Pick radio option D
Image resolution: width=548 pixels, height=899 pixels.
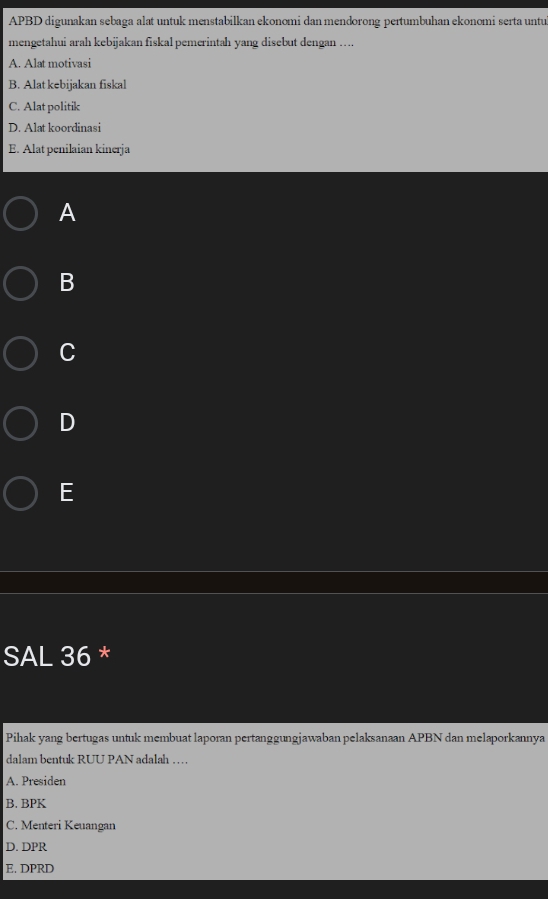(x=21, y=423)
